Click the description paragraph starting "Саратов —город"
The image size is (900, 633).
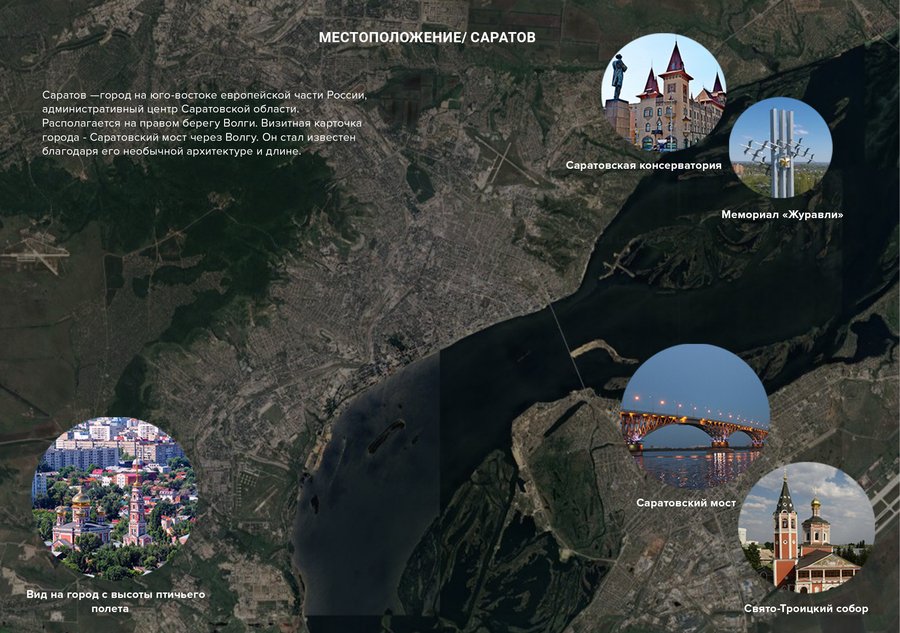(x=204, y=123)
